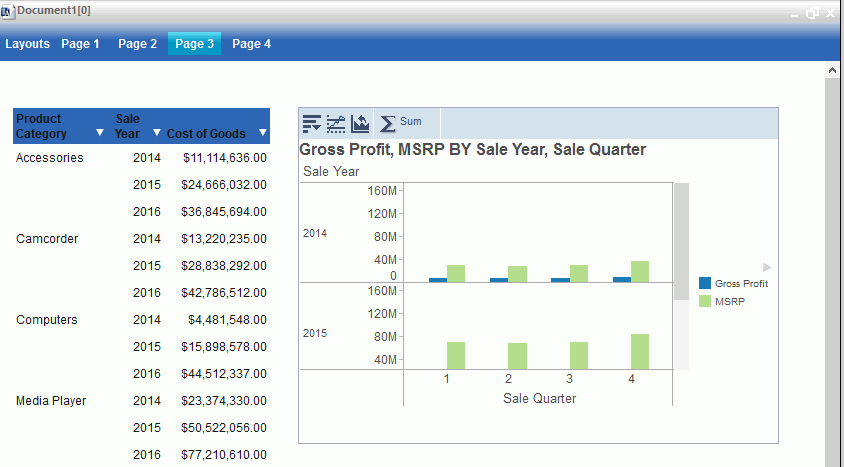Screen dimensions: 844x467
Task: Click the gray legend arrow icon
Action: coord(767,267)
